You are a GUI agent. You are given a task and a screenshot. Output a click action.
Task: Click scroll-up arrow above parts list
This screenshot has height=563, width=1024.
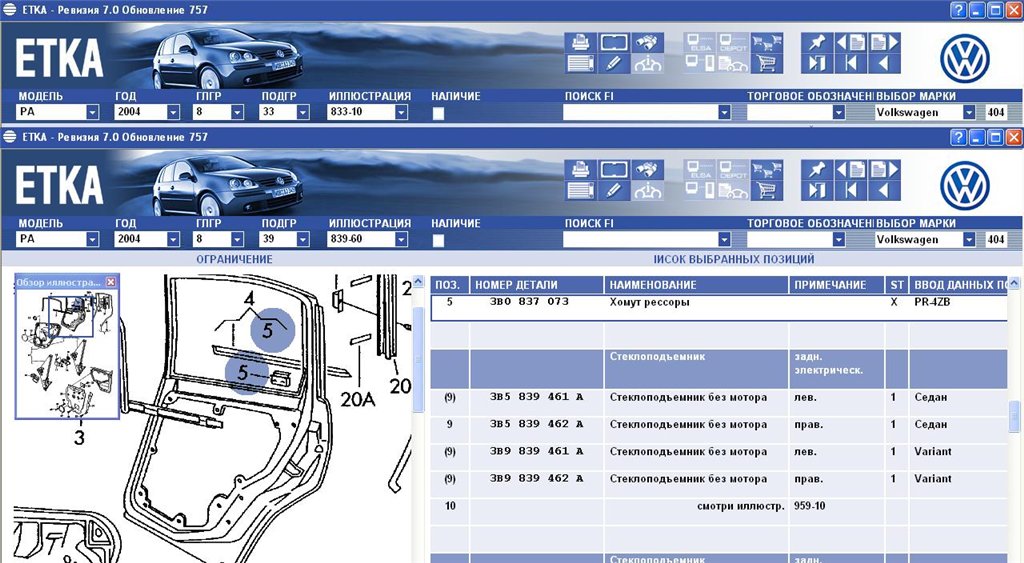[x=1014, y=283]
